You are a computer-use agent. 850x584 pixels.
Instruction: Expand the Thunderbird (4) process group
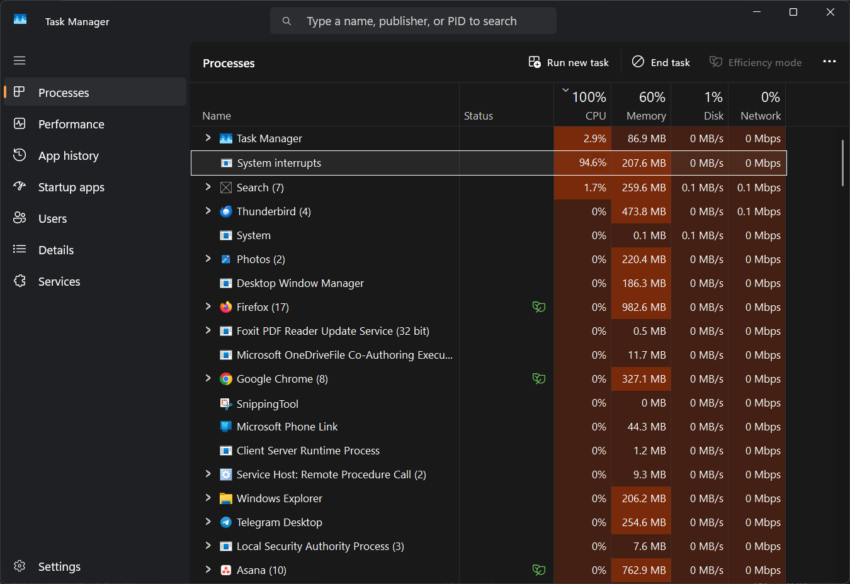[x=208, y=211]
